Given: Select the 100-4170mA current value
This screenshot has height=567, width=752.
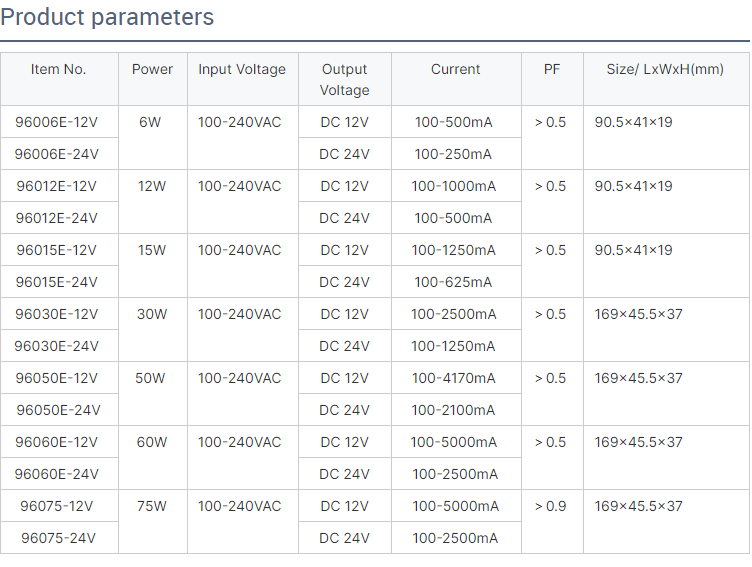Looking at the screenshot, I should click(x=453, y=378).
